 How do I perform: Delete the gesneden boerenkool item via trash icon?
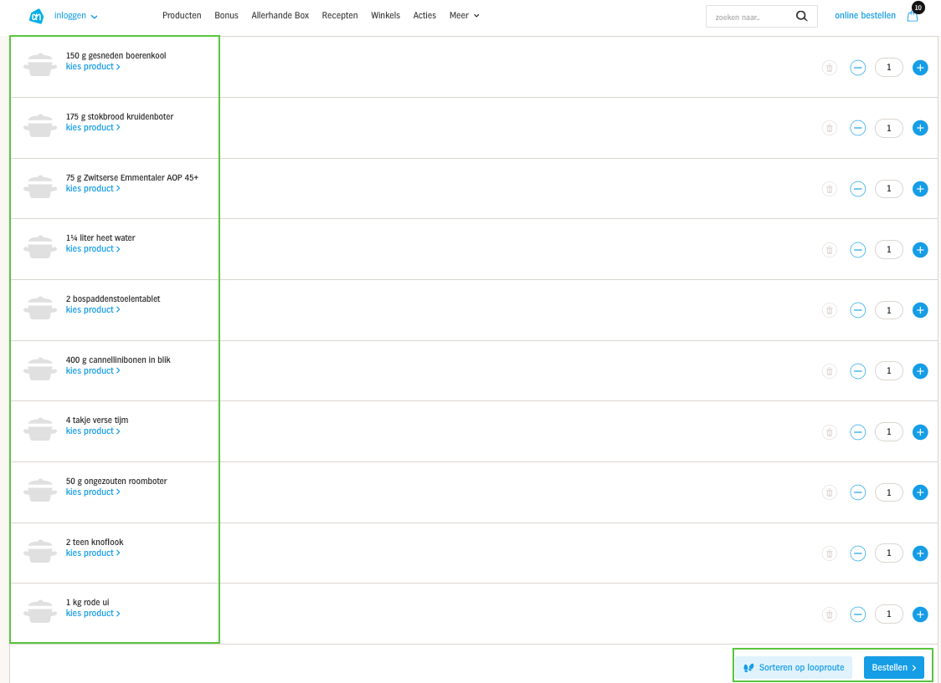829,68
